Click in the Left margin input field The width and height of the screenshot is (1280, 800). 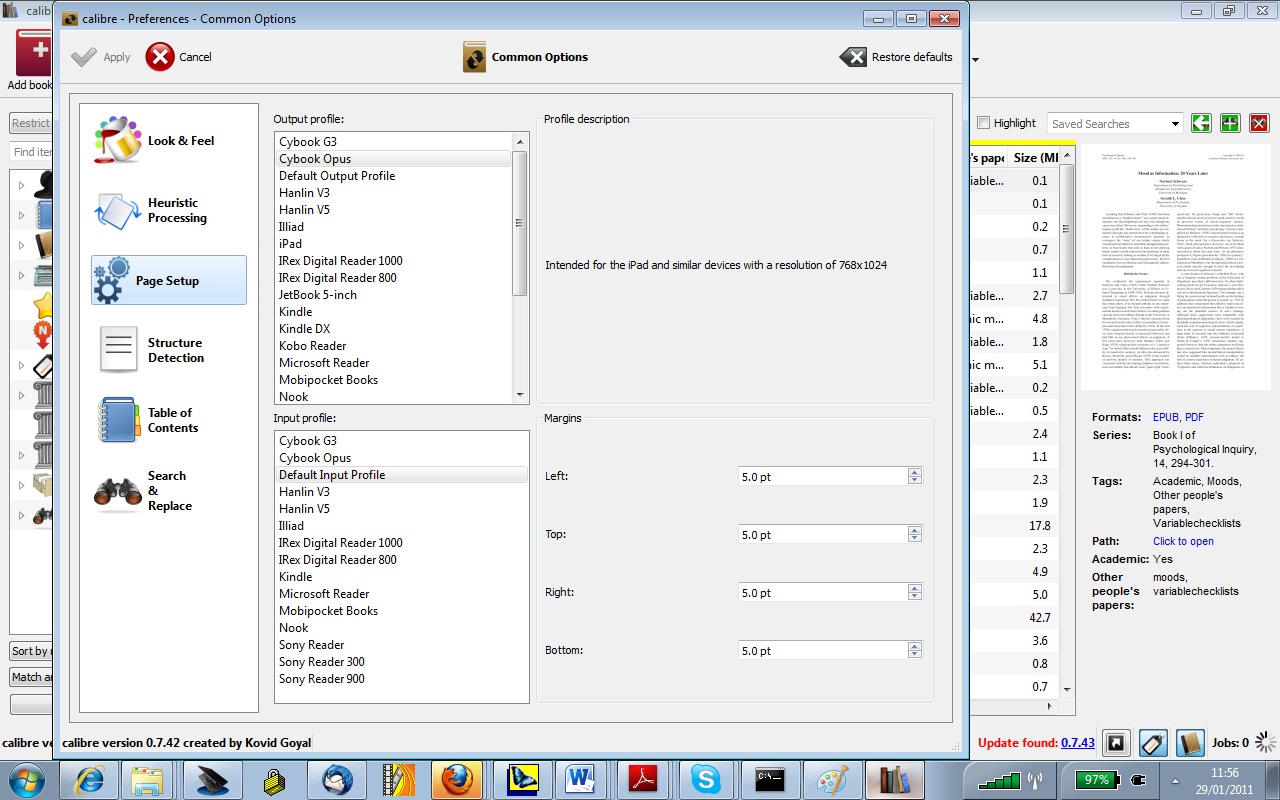coord(822,477)
